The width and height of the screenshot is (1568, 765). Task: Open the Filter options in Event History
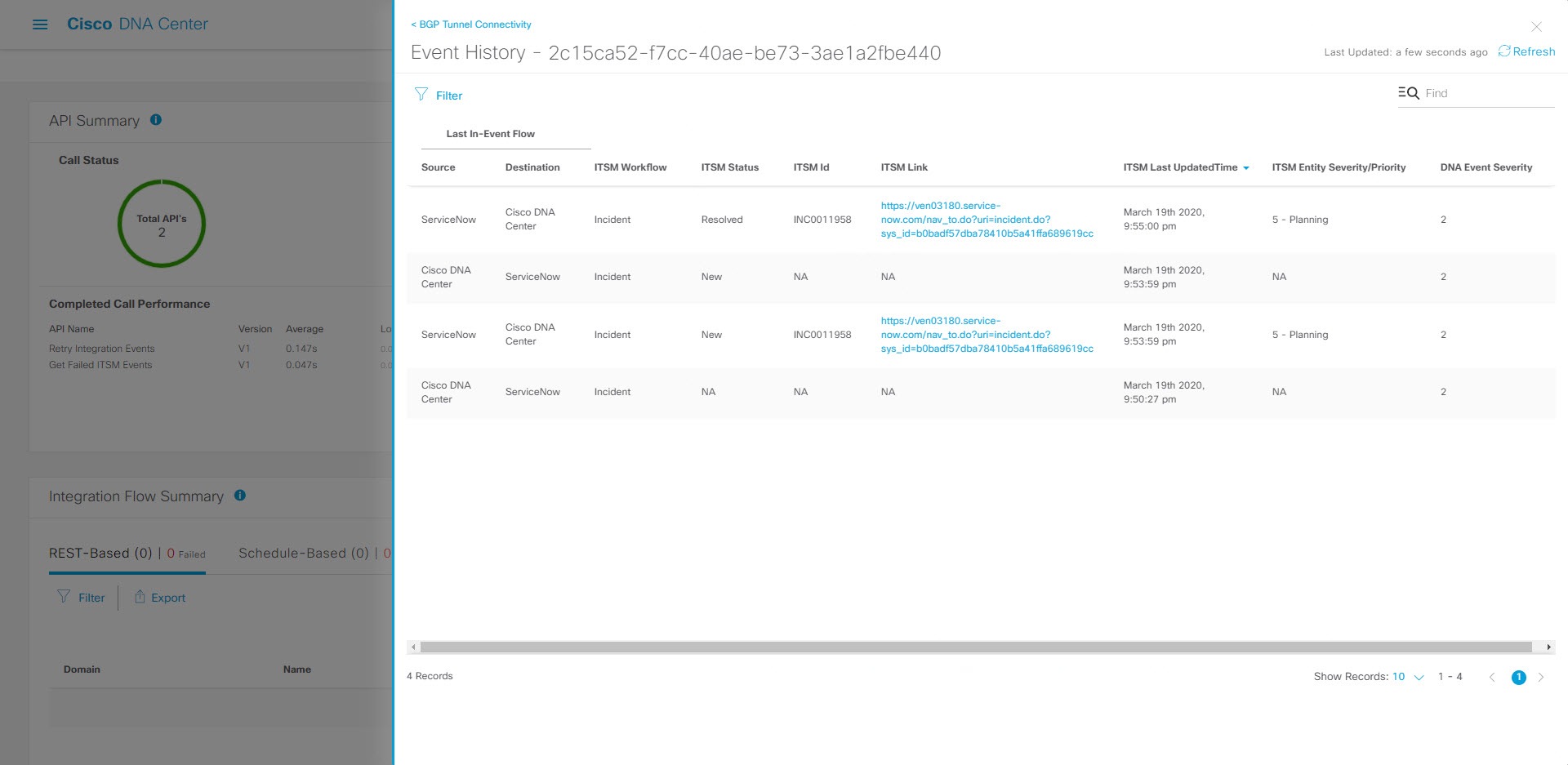tap(440, 96)
